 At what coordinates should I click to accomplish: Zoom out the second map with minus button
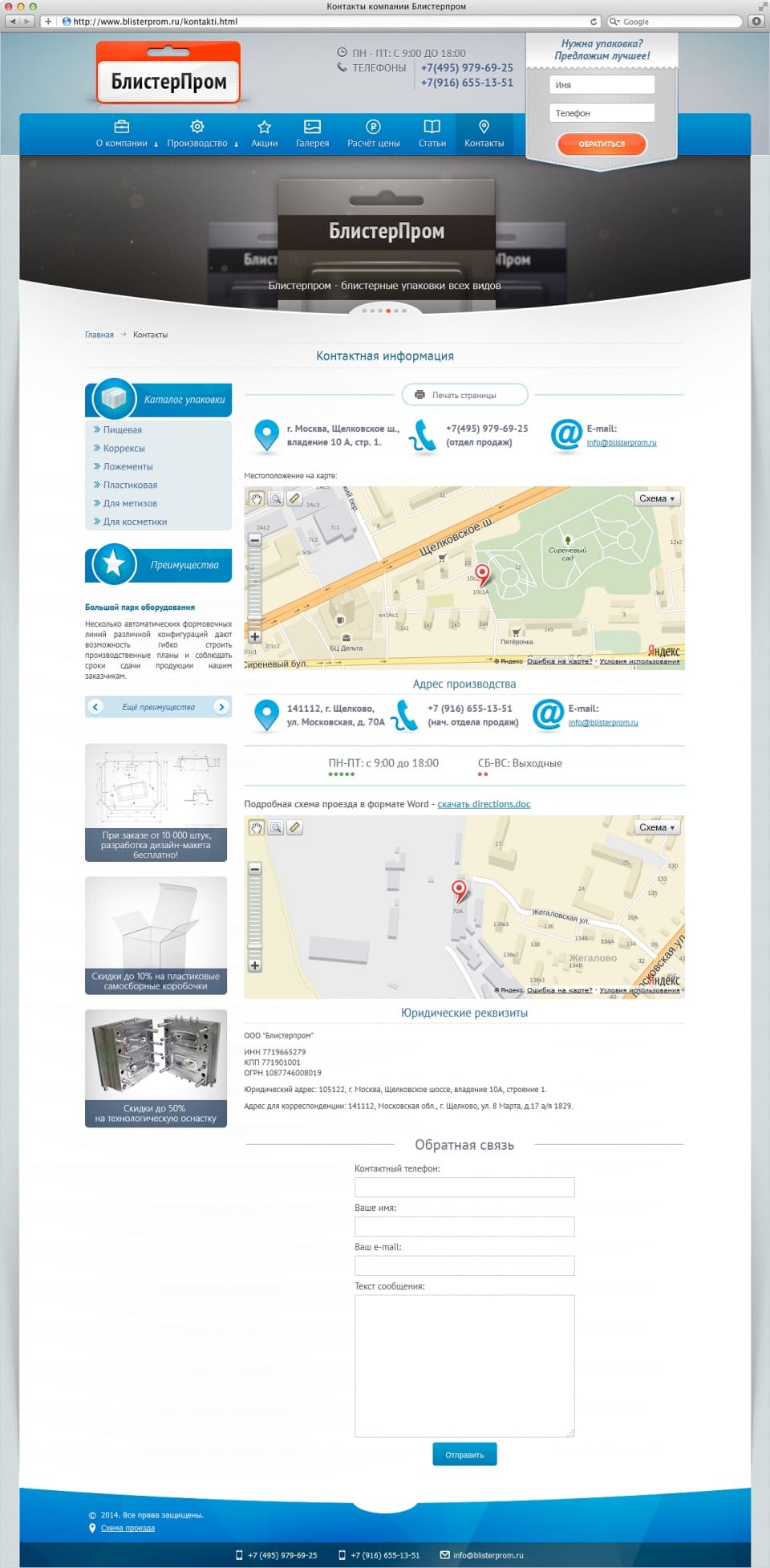(x=255, y=868)
